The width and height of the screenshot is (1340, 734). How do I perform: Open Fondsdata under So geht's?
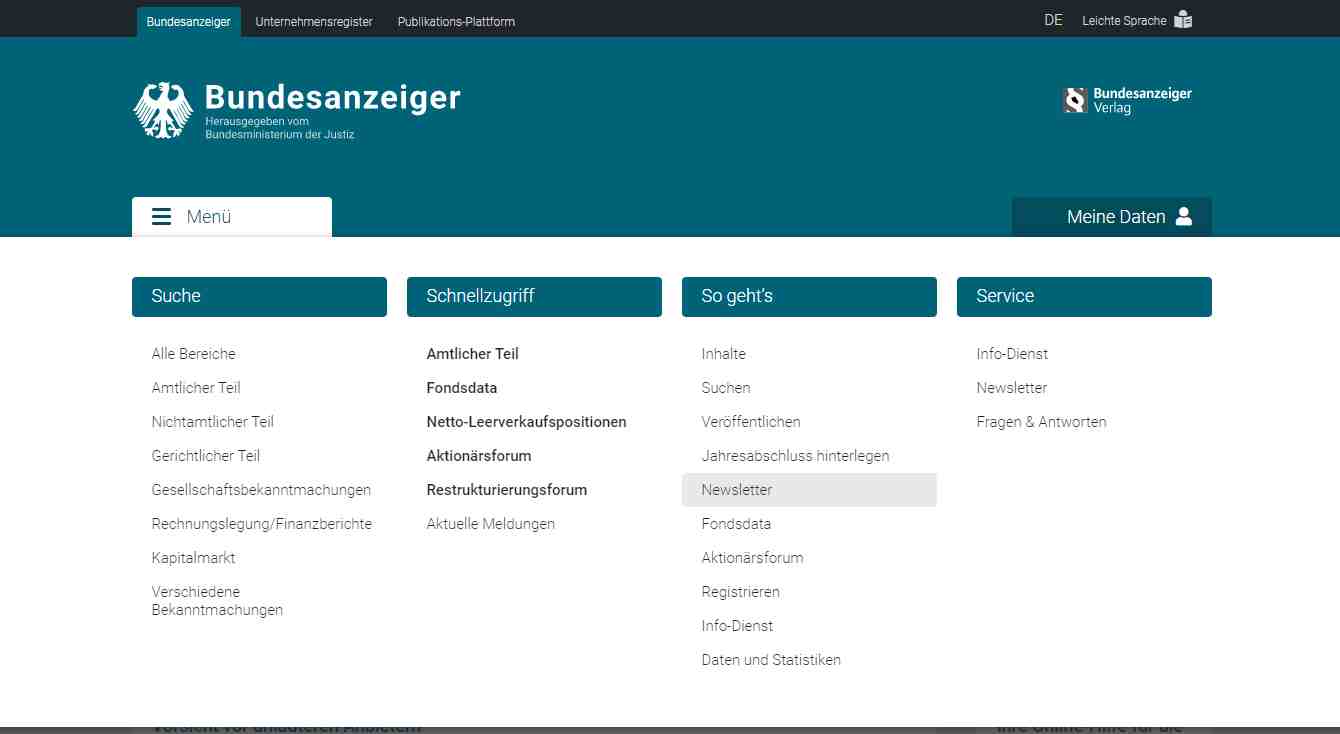pos(736,524)
